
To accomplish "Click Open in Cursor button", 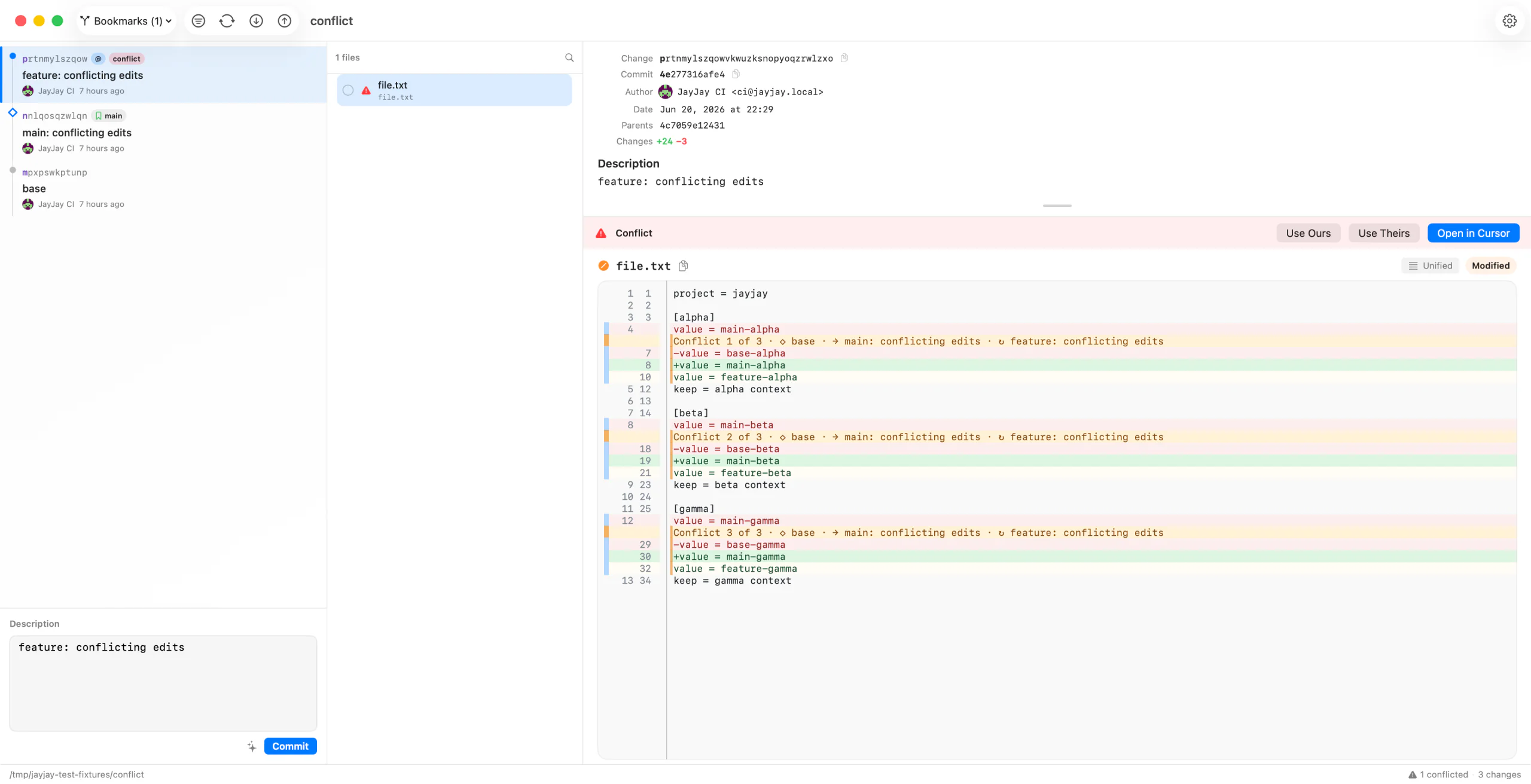I will click(x=1473, y=233).
